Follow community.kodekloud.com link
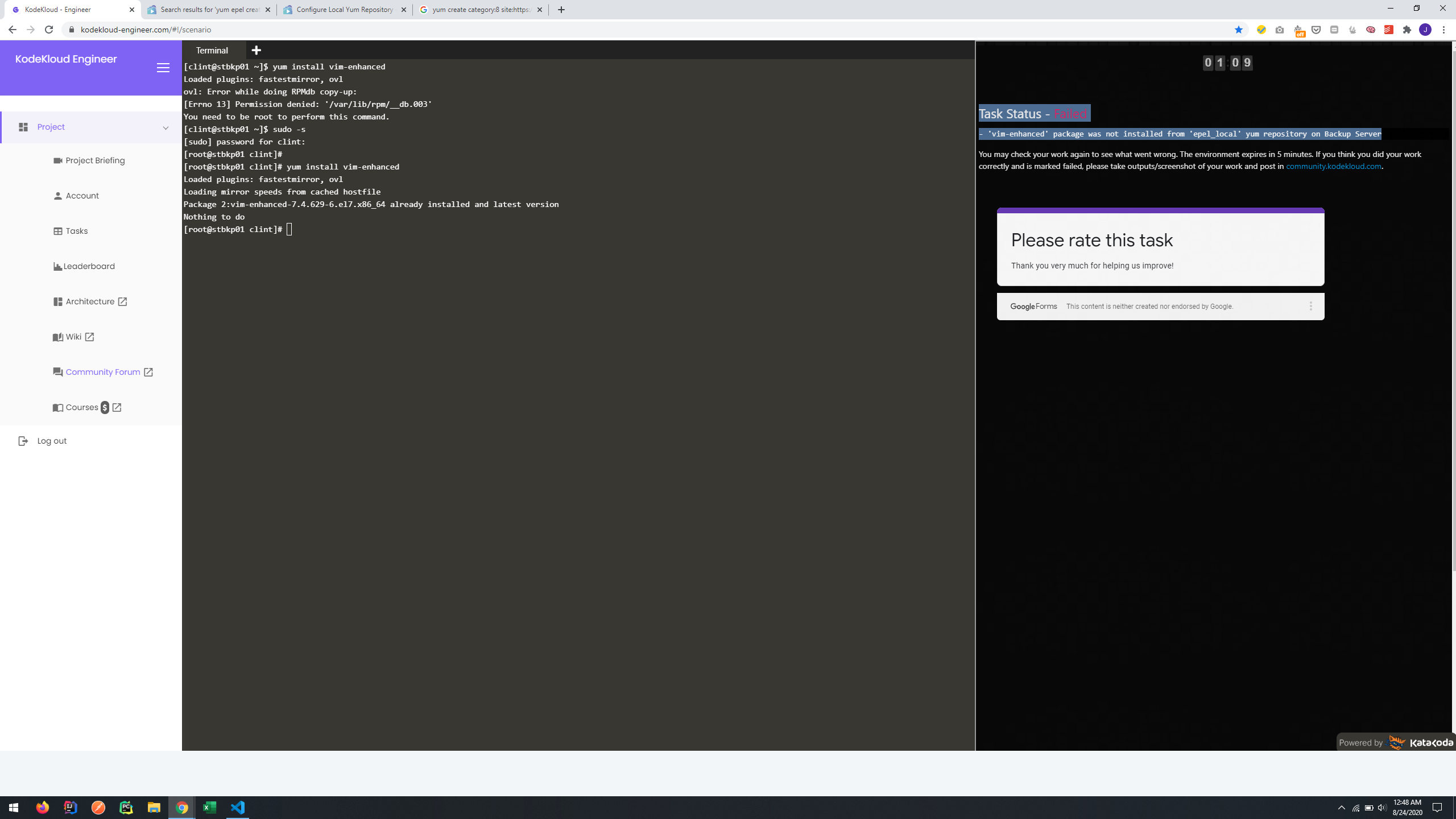The height and width of the screenshot is (819, 1456). (1333, 166)
